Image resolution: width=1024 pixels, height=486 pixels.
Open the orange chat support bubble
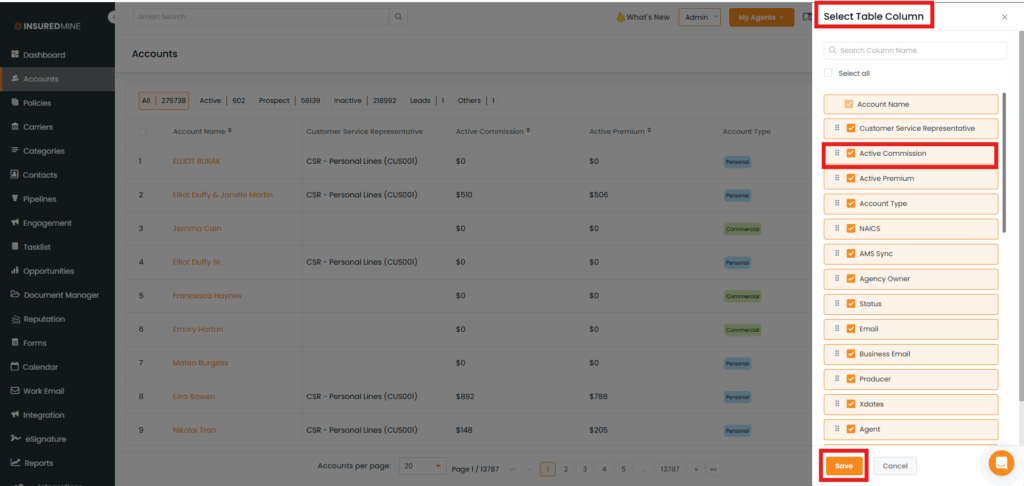click(x=1000, y=463)
